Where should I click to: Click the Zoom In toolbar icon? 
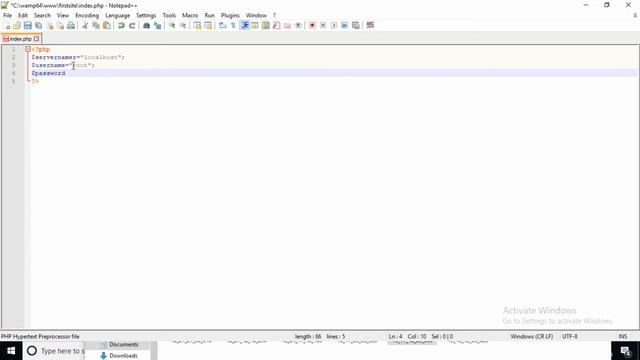[x=172, y=25]
